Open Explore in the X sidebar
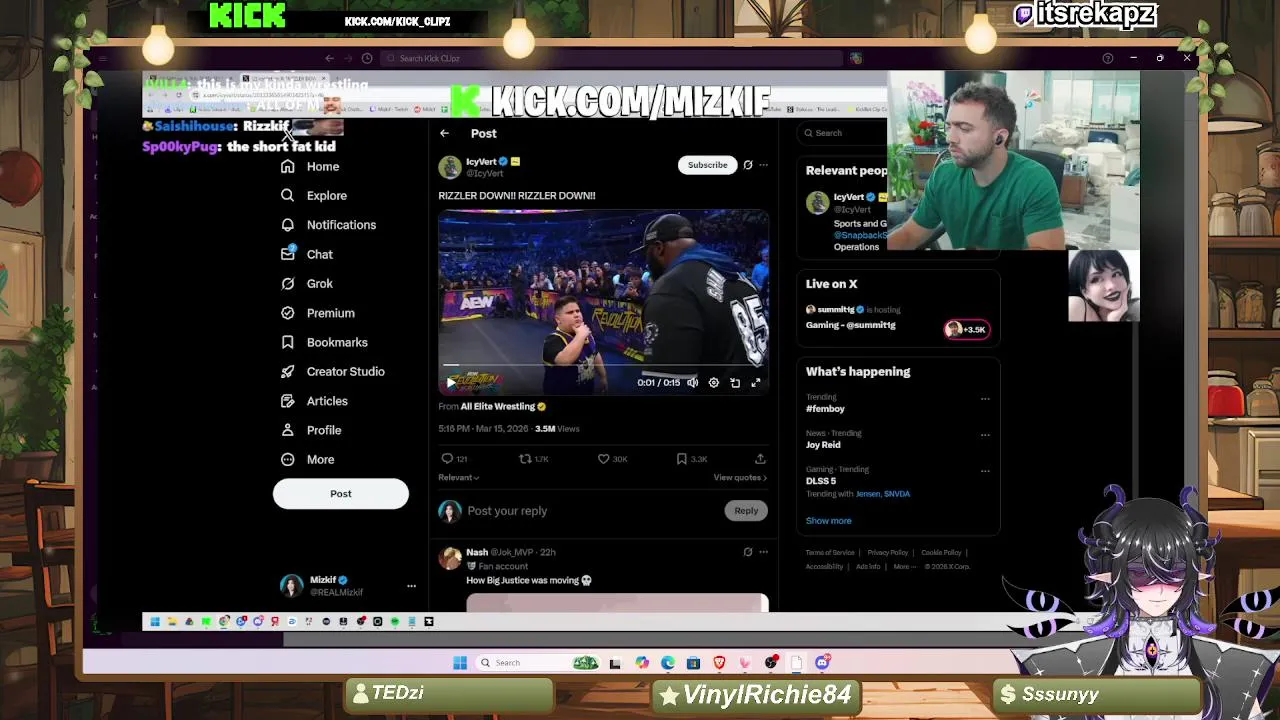This screenshot has height=720, width=1280. 314,196
